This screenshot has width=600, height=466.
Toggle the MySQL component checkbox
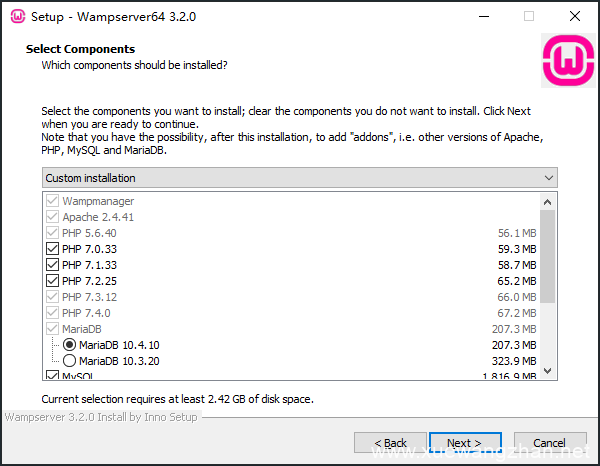tap(53, 376)
